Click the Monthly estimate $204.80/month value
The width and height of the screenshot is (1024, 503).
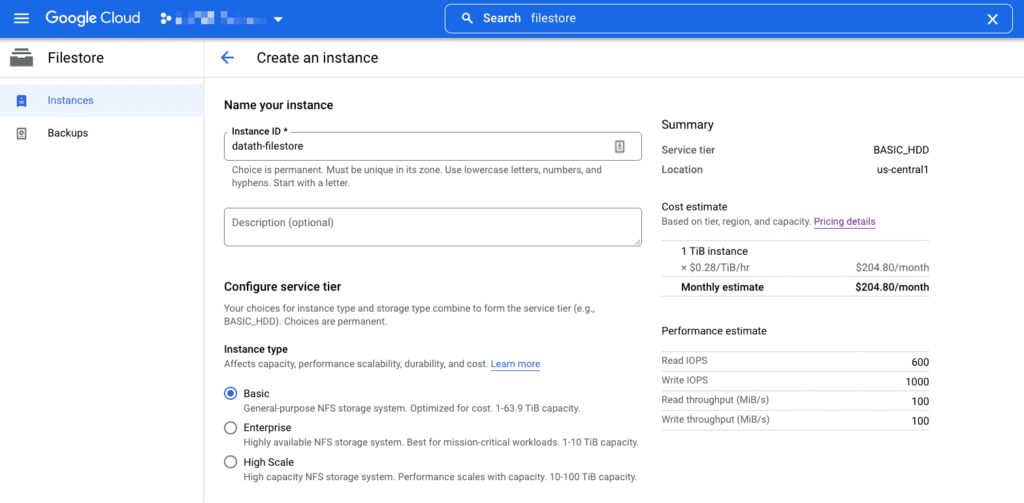(892, 287)
